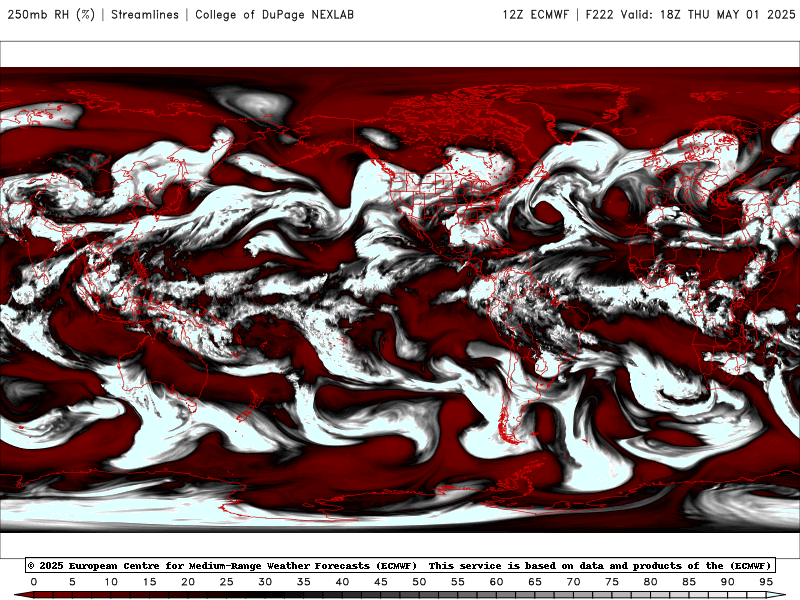The width and height of the screenshot is (800, 600).
Task: Click the "80" label on the color scale
Action: click(651, 582)
